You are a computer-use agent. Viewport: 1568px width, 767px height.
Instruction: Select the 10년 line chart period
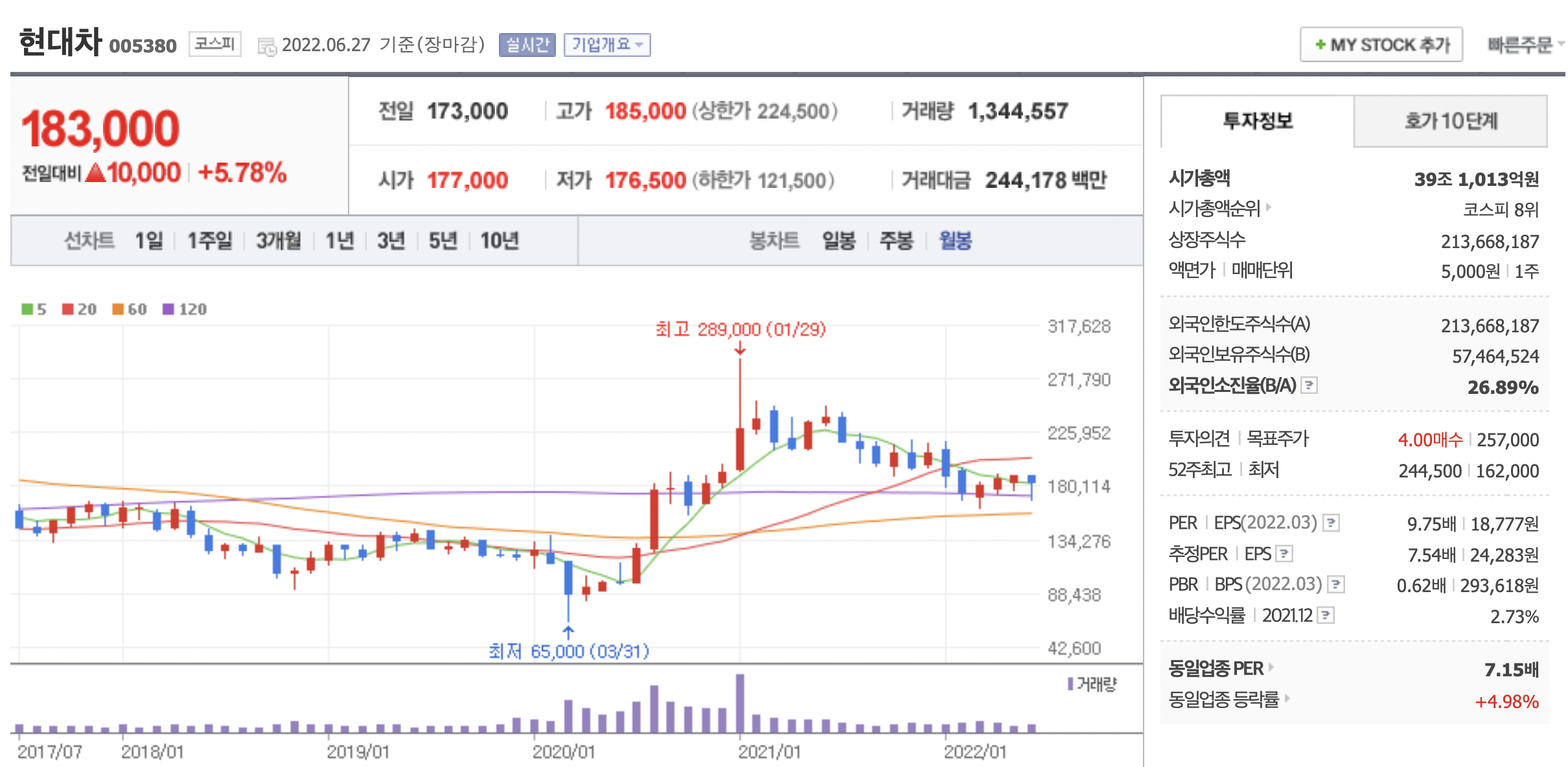(x=500, y=241)
